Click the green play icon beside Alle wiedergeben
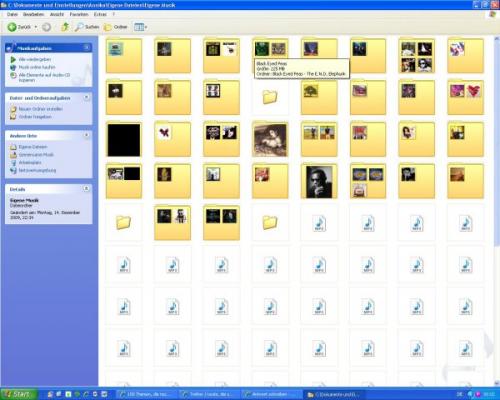This screenshot has width=500, height=400. tap(13, 59)
